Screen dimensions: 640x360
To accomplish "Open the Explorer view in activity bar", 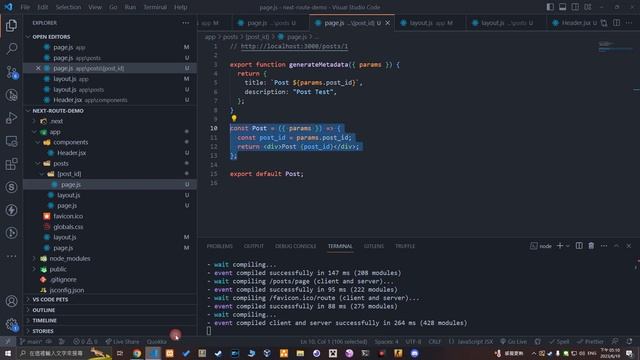I will pyautogui.click(x=11, y=25).
